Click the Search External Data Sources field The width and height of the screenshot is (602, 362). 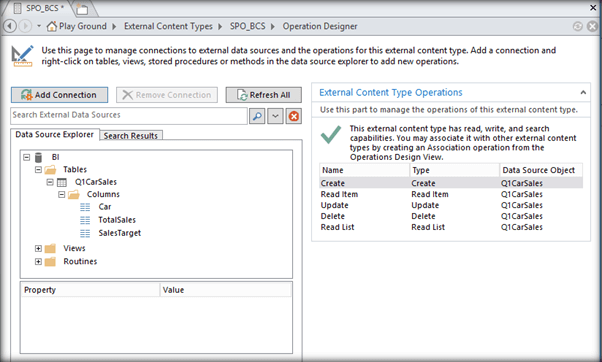(x=129, y=116)
